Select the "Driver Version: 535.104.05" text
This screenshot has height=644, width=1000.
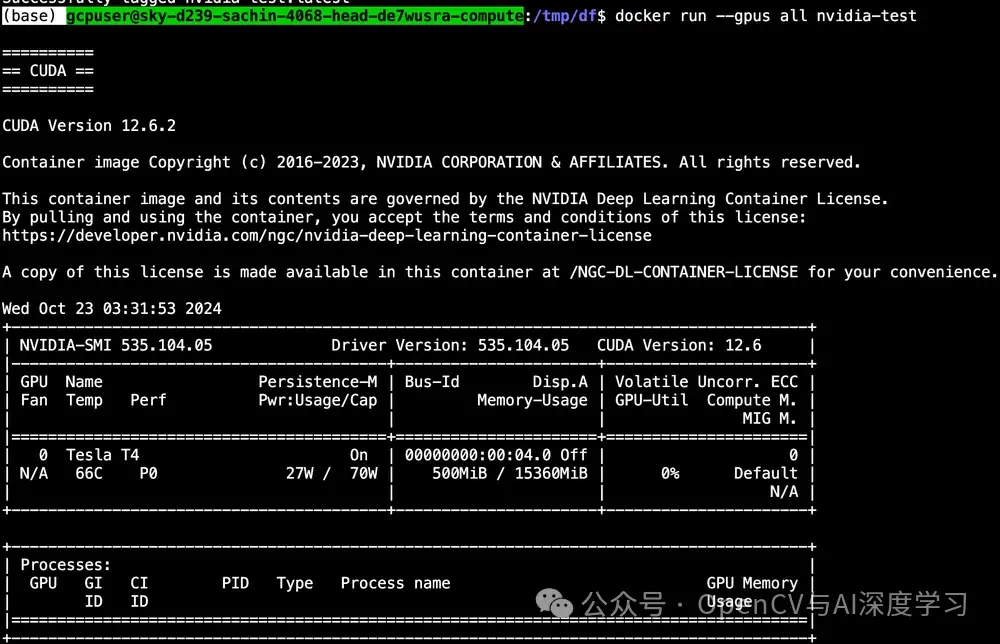click(450, 346)
